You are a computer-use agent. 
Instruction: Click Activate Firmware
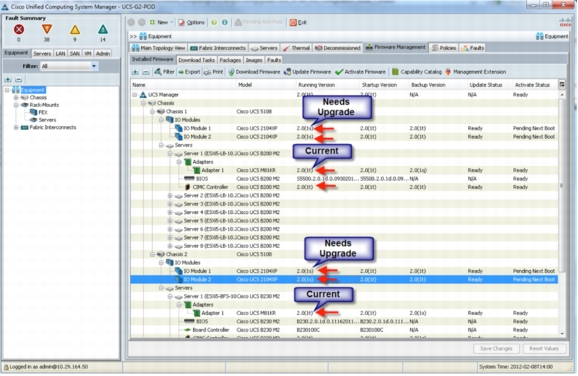click(360, 72)
